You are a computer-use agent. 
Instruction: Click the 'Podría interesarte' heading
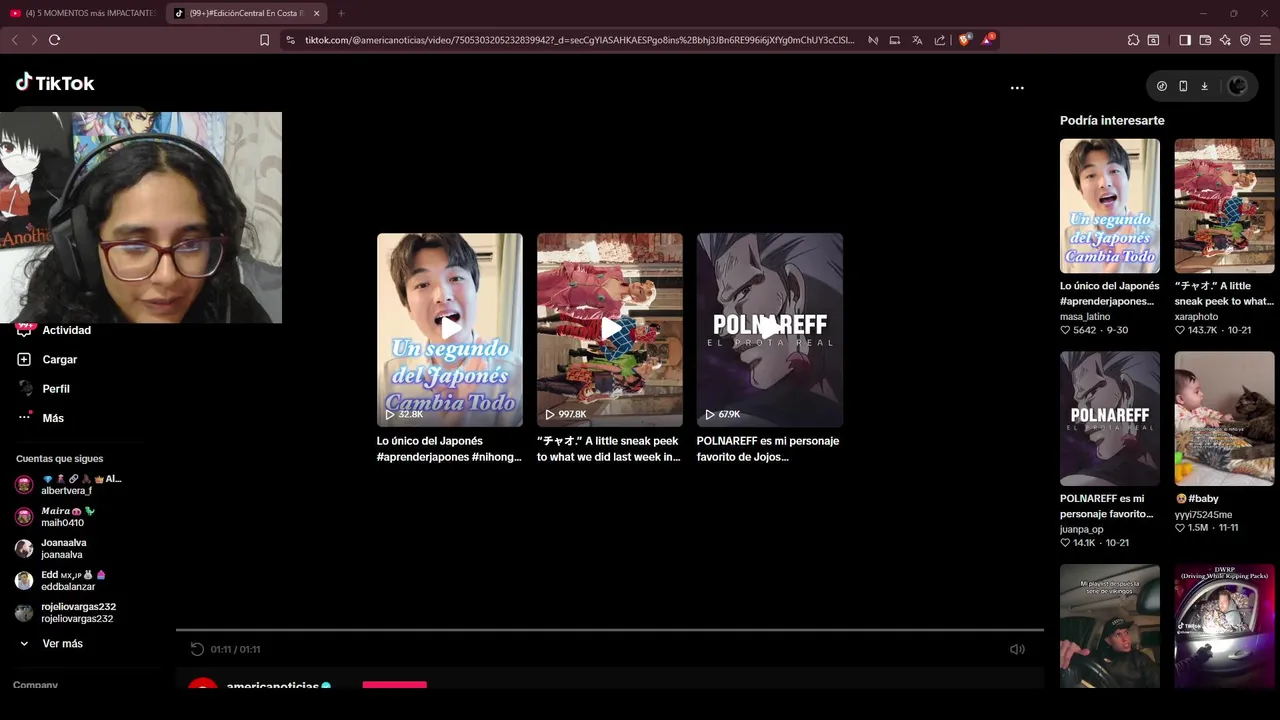pos(1112,120)
